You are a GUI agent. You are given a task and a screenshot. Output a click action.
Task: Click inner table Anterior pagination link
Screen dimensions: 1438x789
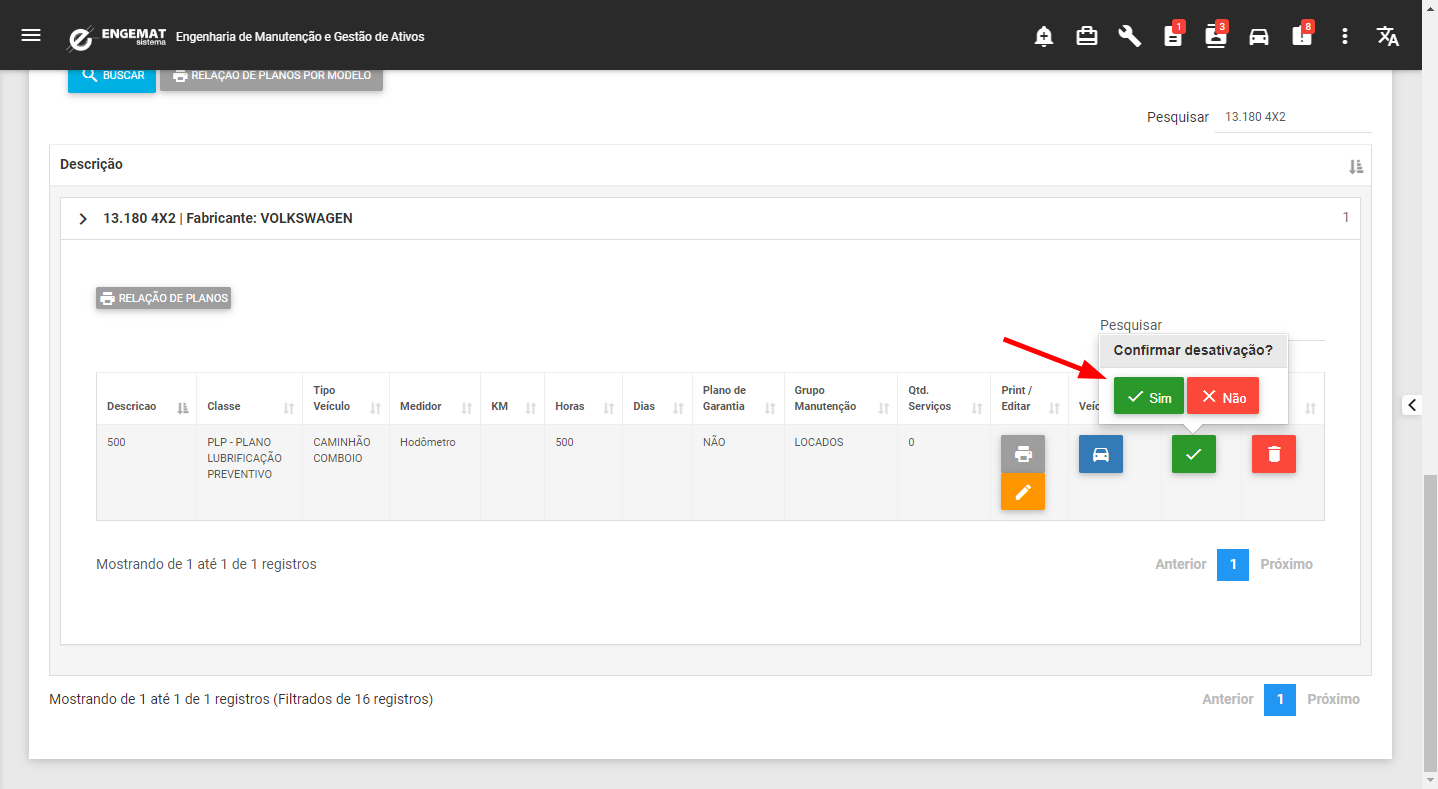1180,564
